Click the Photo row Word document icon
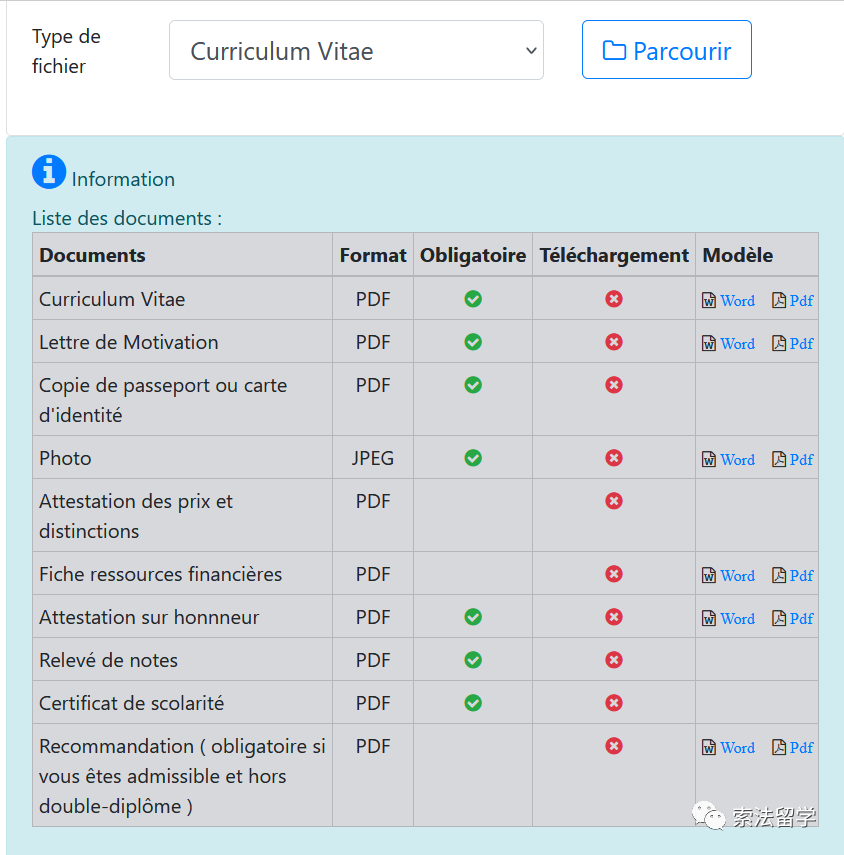This screenshot has height=855, width=844. pyautogui.click(x=709, y=460)
